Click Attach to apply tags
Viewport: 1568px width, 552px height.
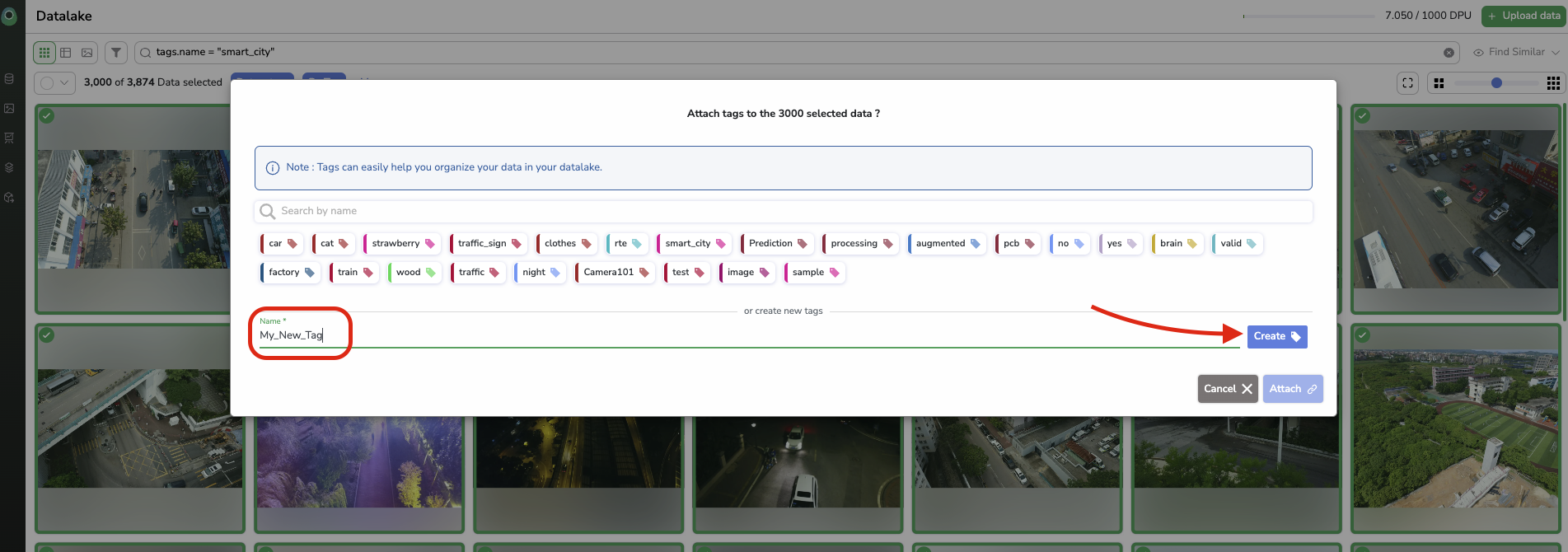(x=1293, y=389)
